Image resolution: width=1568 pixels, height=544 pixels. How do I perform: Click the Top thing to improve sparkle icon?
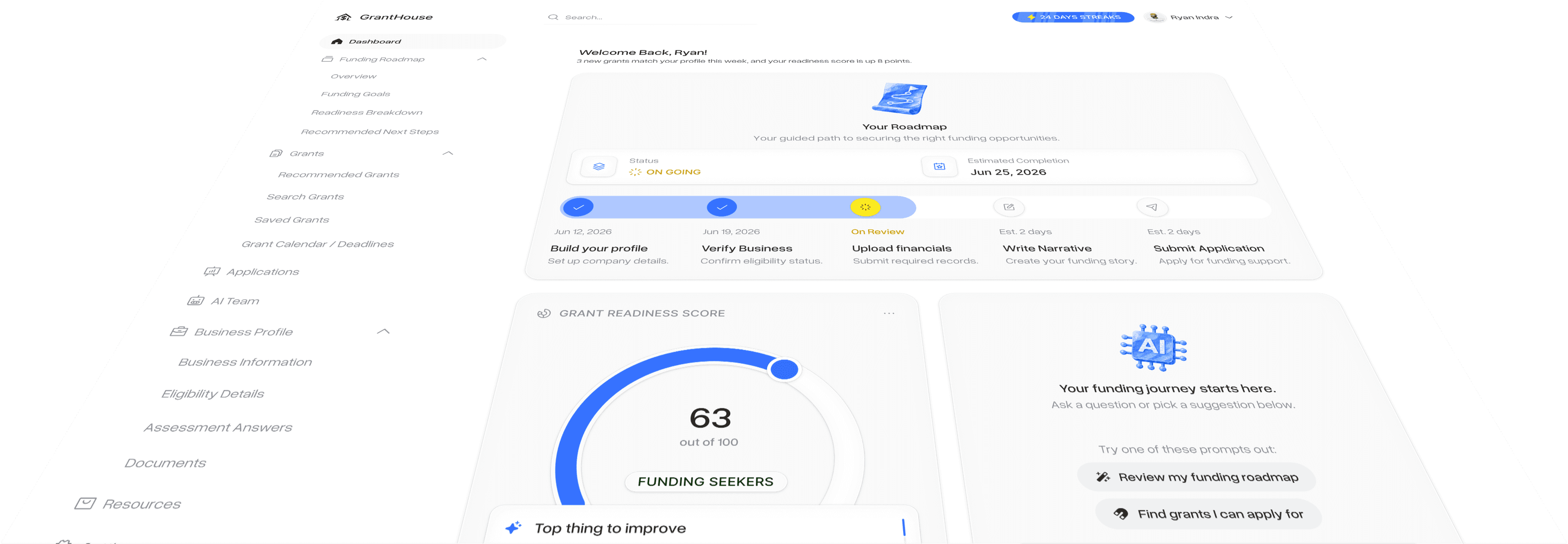(513, 528)
